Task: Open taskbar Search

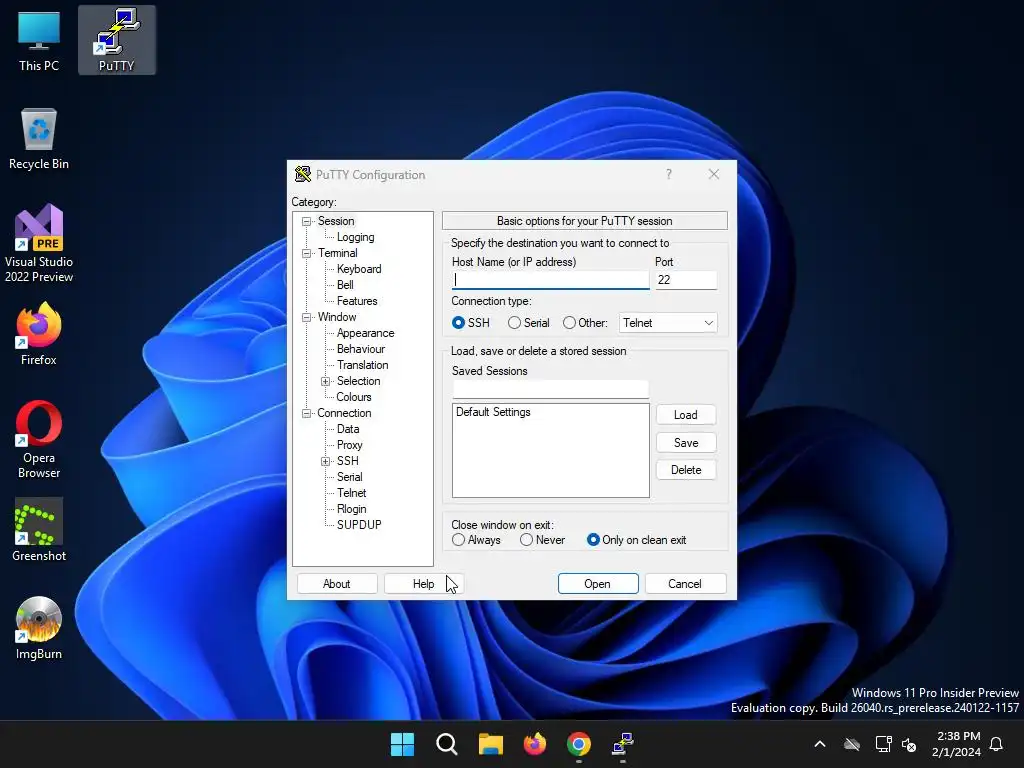Action: (x=447, y=744)
